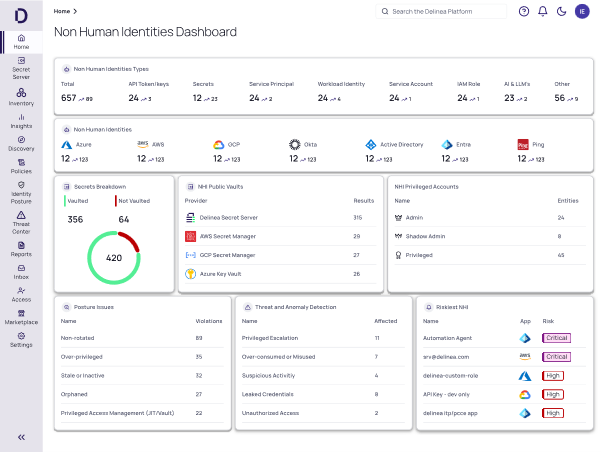
Task: Open Privileged Access Management (JIT/Vault) row
Action: [142, 413]
